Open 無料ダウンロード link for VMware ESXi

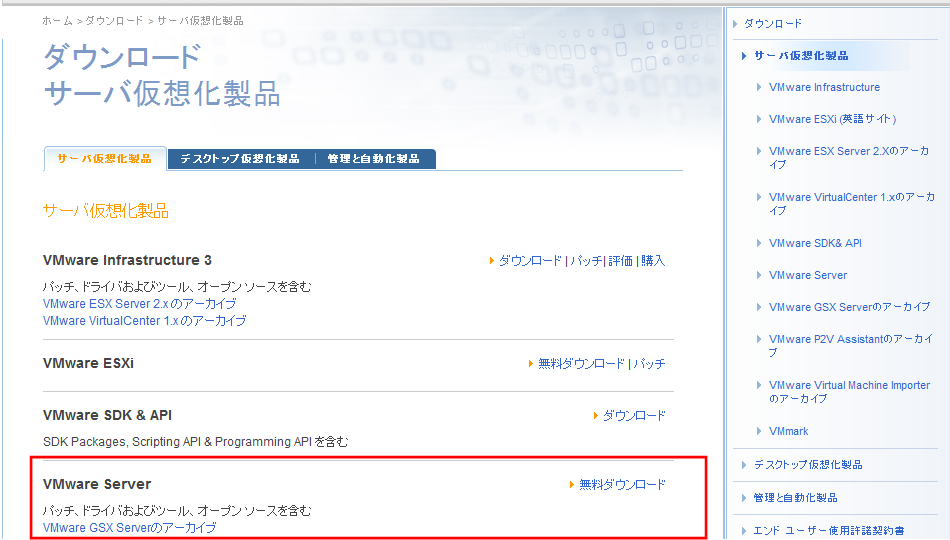pyautogui.click(x=581, y=364)
